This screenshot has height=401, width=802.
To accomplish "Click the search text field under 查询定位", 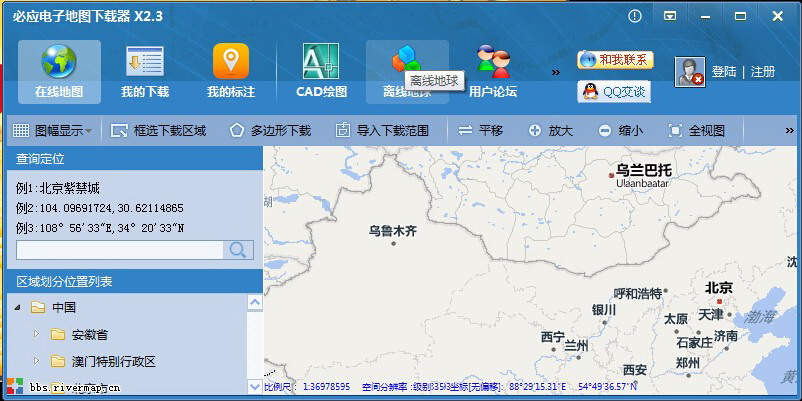I will (x=120, y=250).
